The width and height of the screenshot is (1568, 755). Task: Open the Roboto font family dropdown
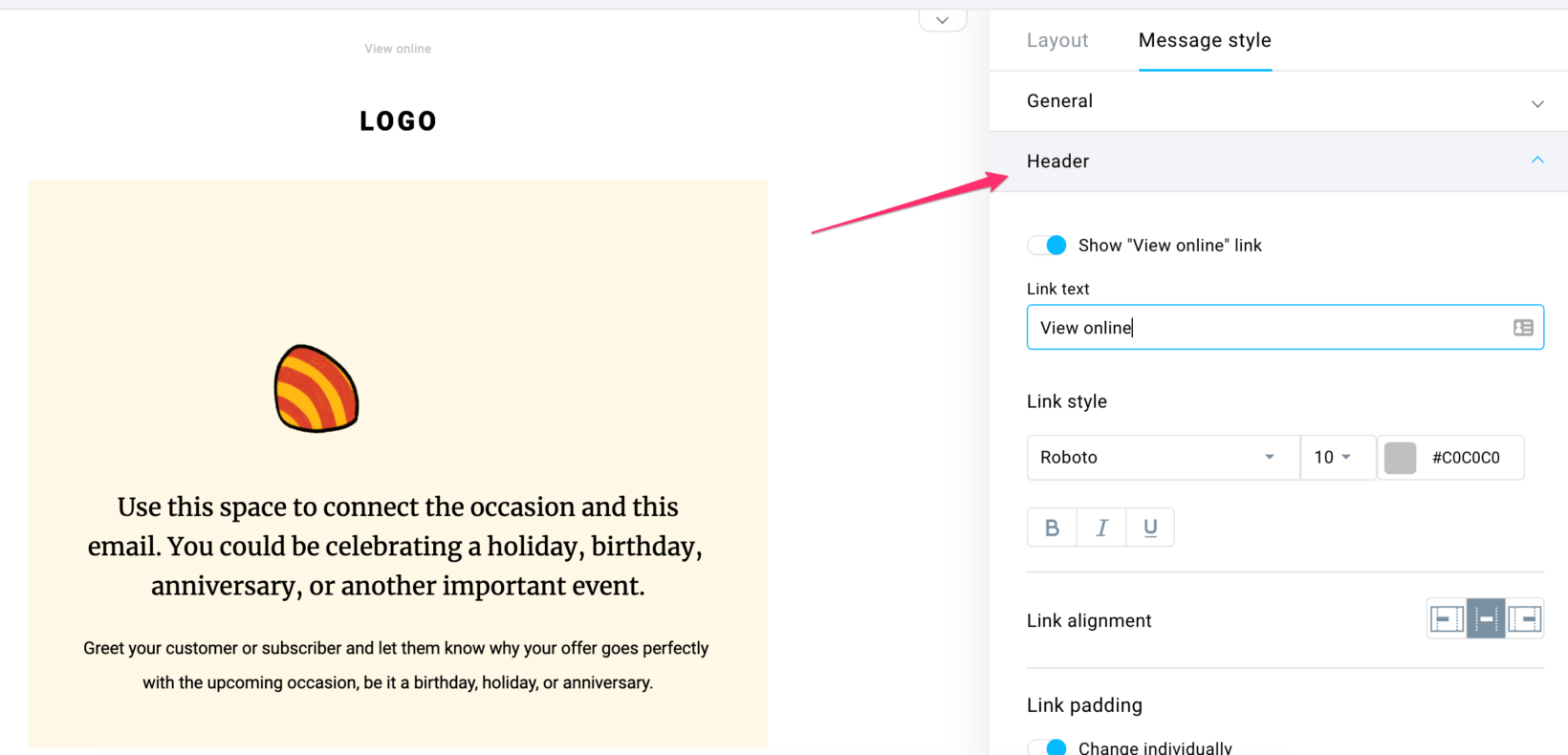pos(1162,457)
